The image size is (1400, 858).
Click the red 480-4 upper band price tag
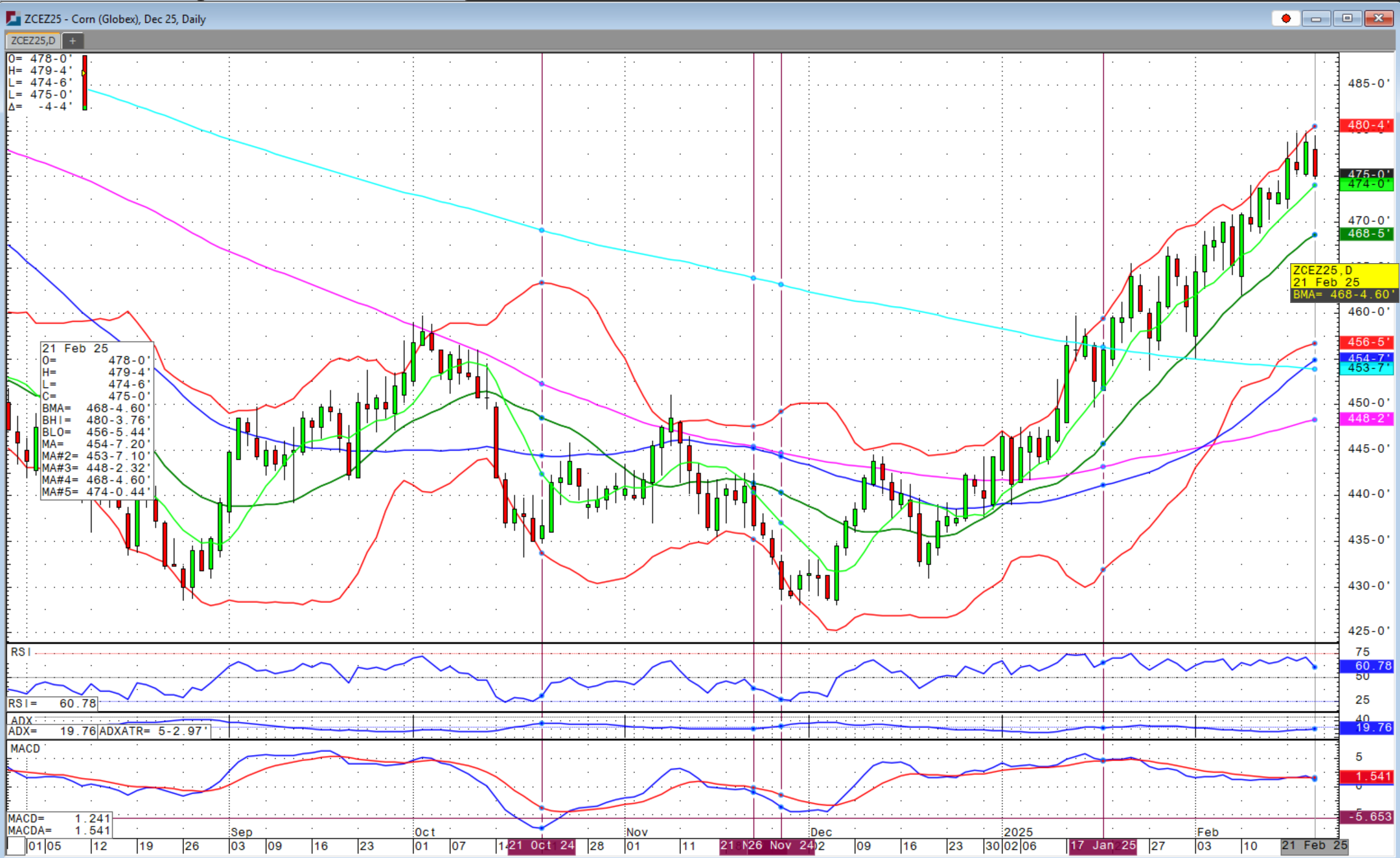[1367, 125]
